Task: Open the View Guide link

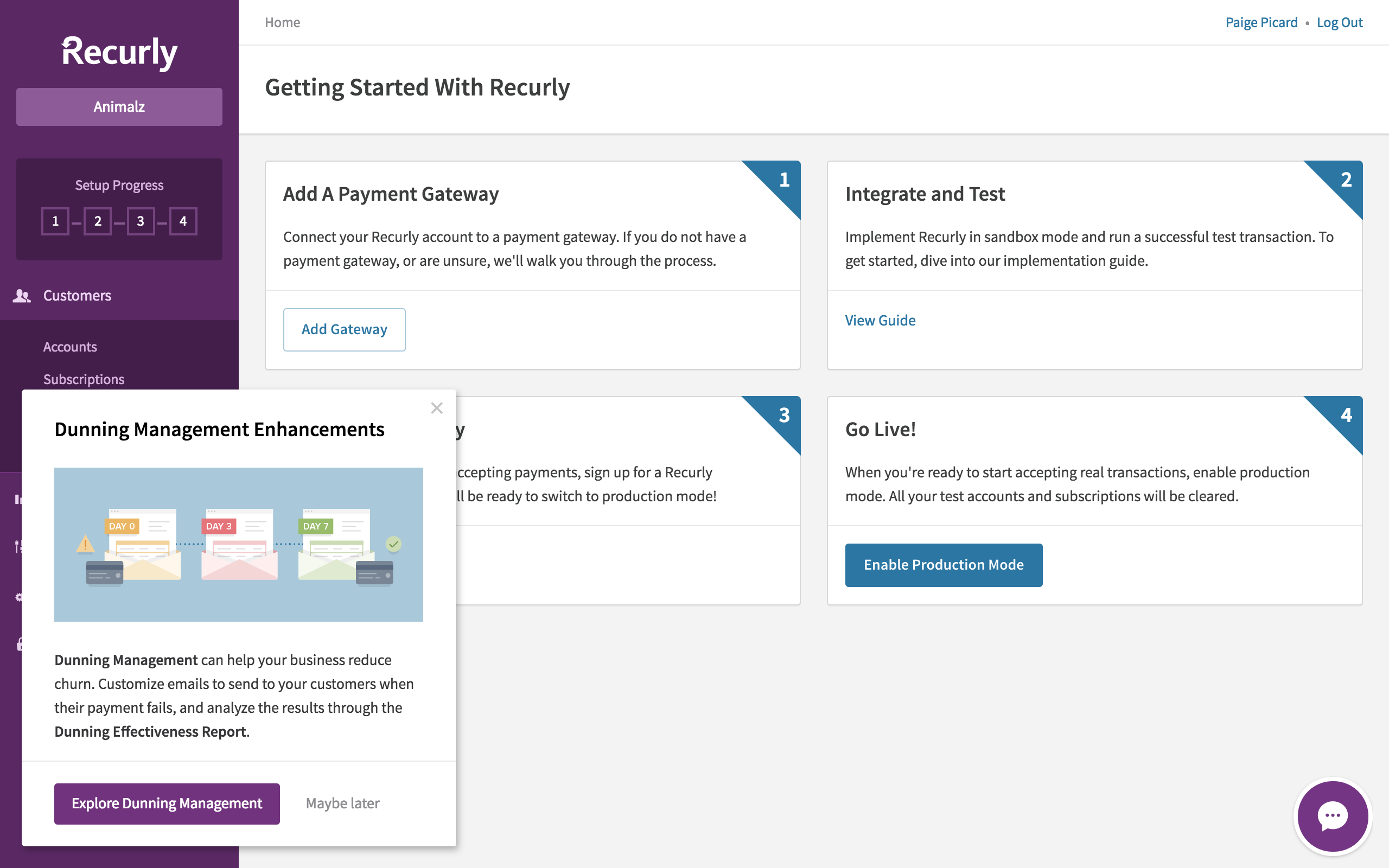Action: coord(881,320)
